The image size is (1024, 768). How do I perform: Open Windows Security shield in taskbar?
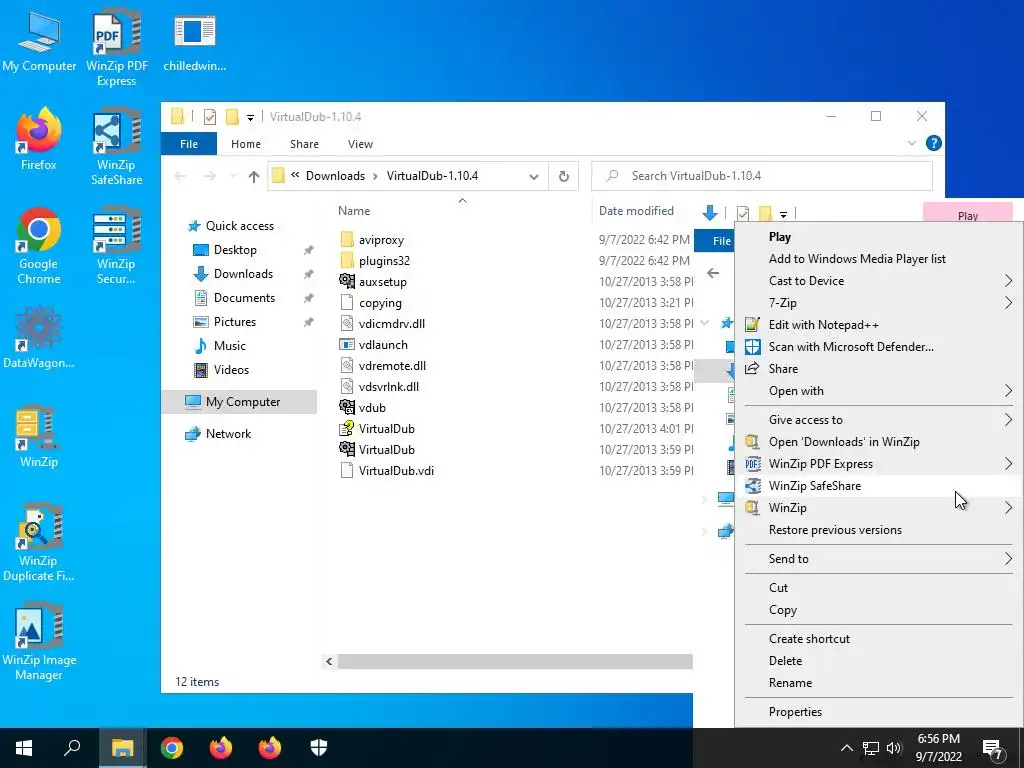pyautogui.click(x=319, y=748)
